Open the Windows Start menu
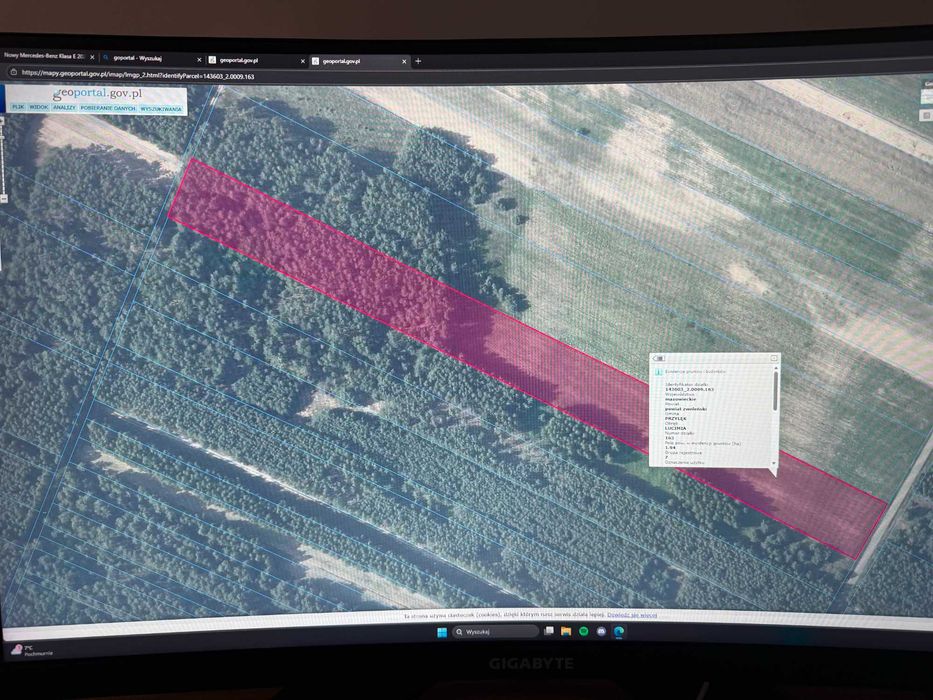Screen dimensions: 933x700 [x=442, y=632]
